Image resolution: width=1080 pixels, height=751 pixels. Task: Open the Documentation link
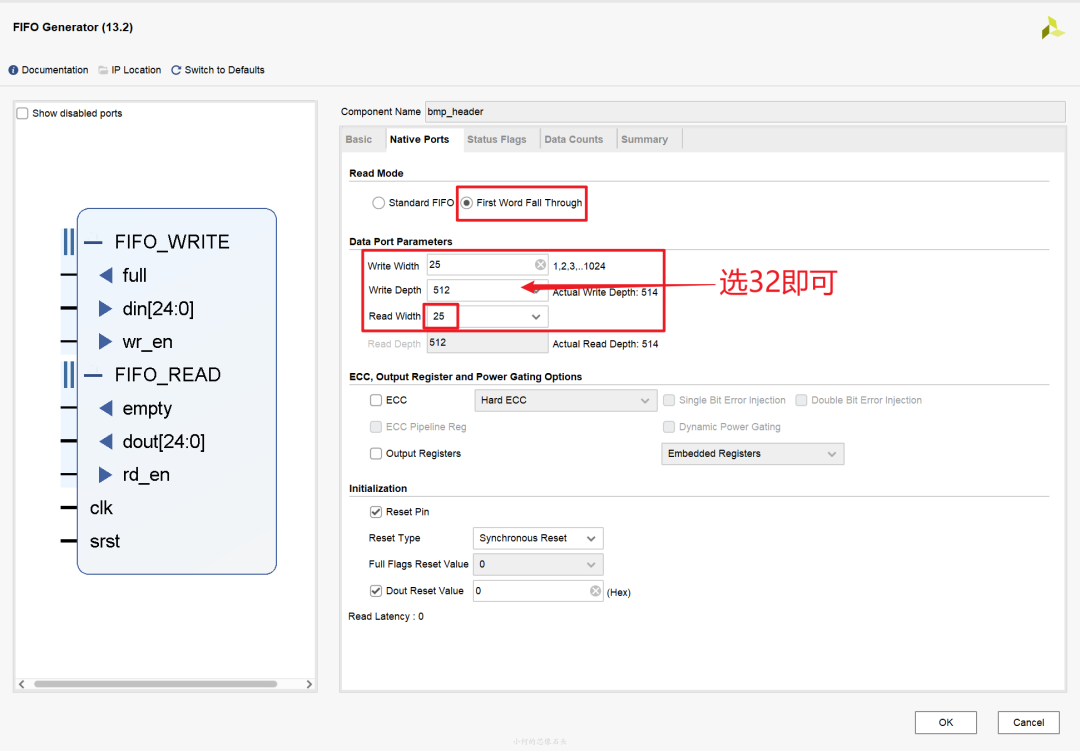[55, 70]
